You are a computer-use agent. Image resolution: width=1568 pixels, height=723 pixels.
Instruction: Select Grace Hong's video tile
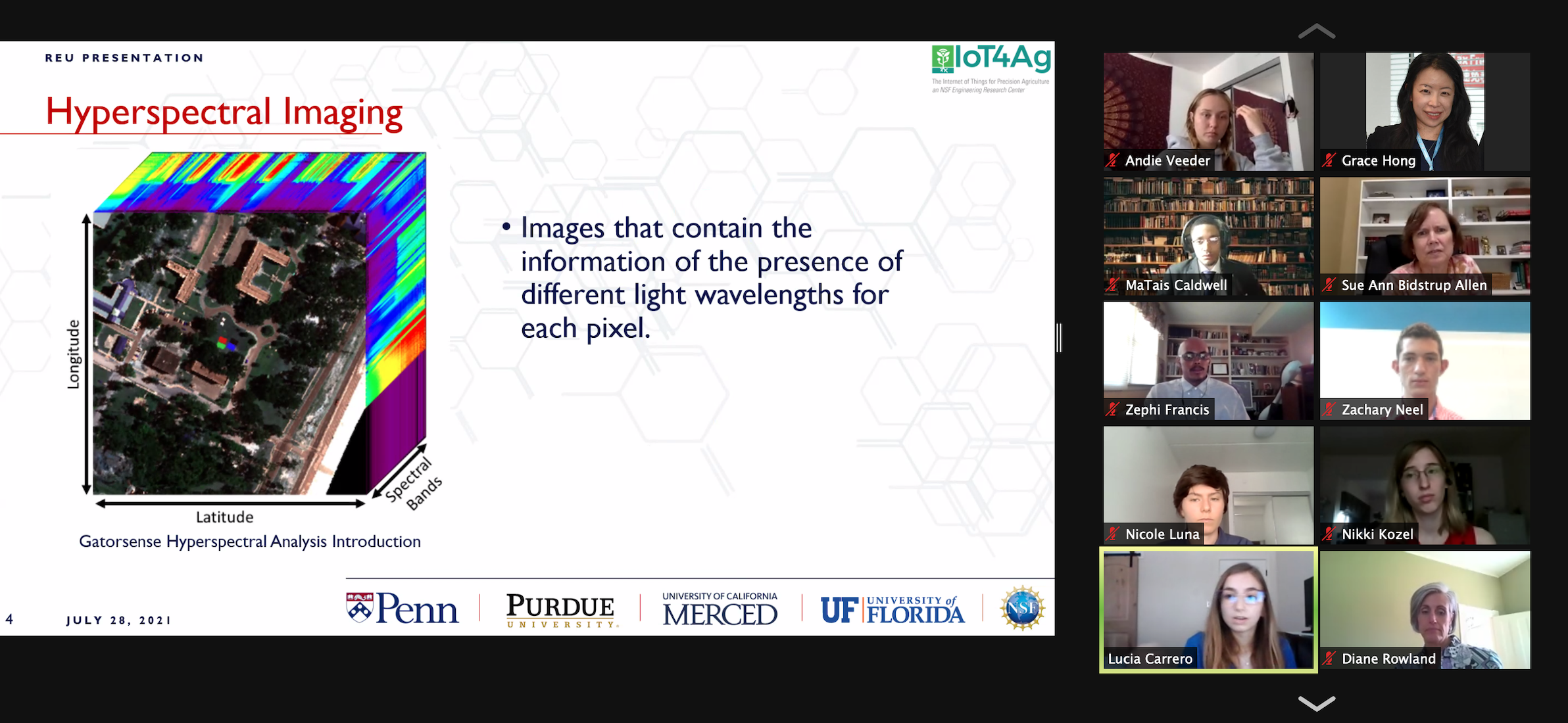click(1425, 112)
